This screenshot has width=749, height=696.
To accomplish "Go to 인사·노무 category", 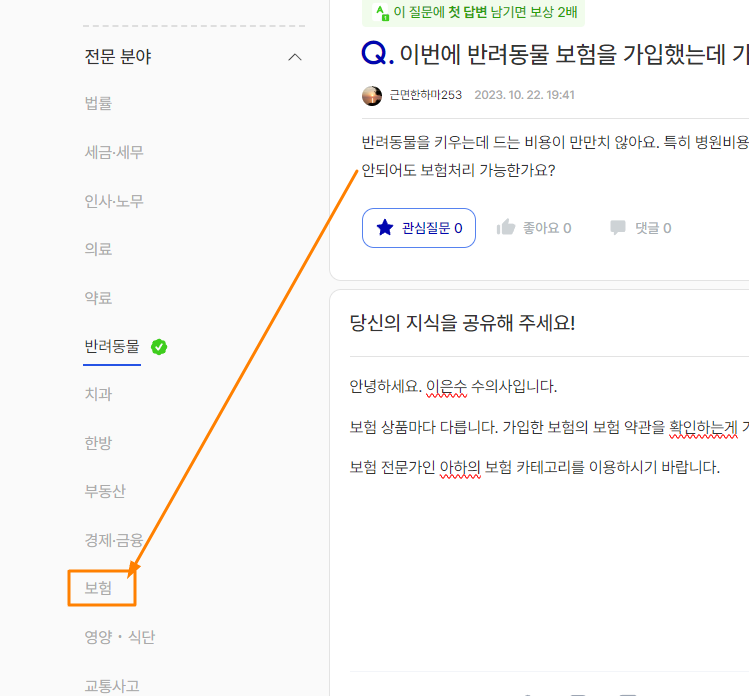I will point(114,201).
